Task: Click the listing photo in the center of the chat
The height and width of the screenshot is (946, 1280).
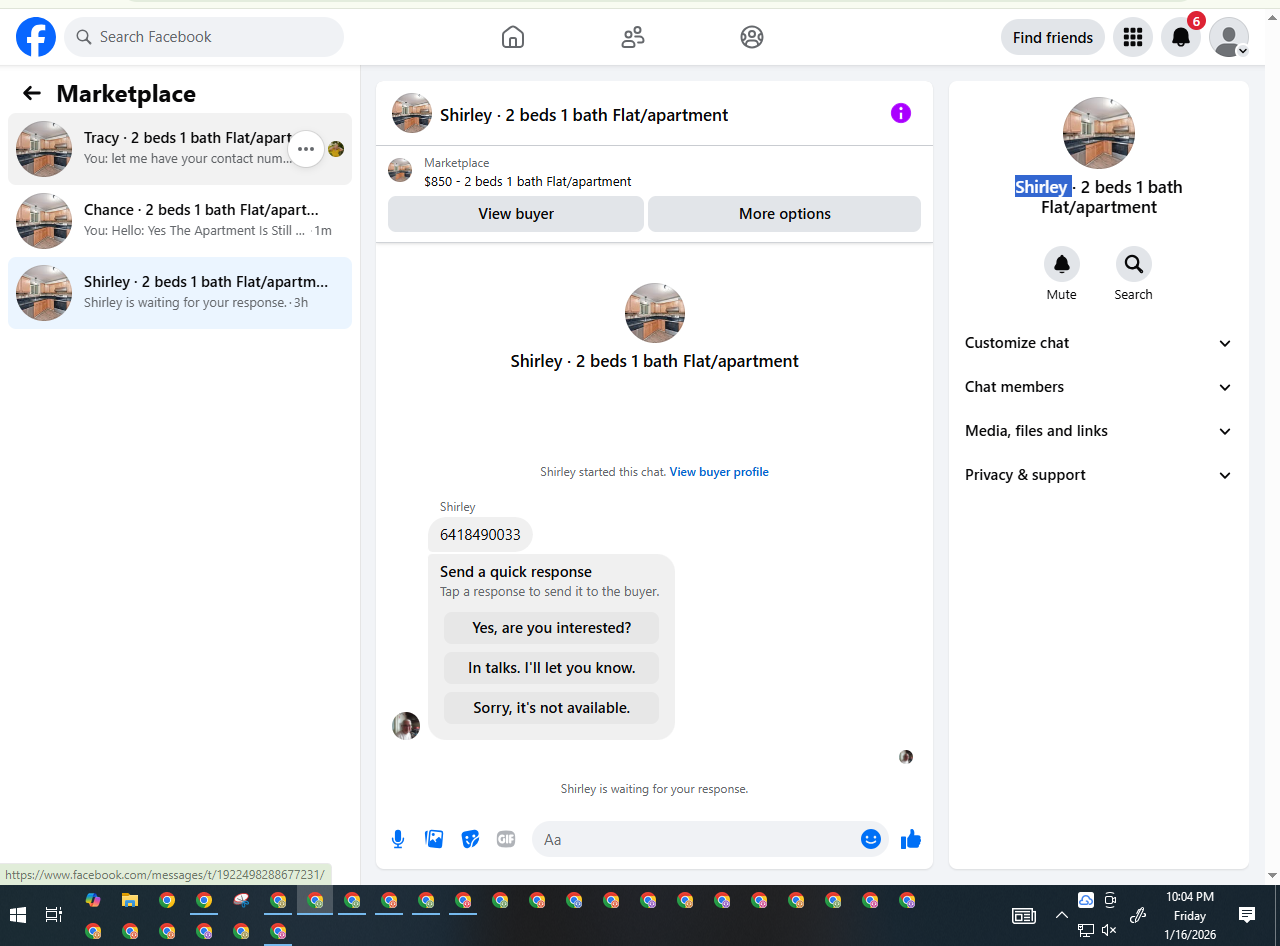Action: pos(655,313)
